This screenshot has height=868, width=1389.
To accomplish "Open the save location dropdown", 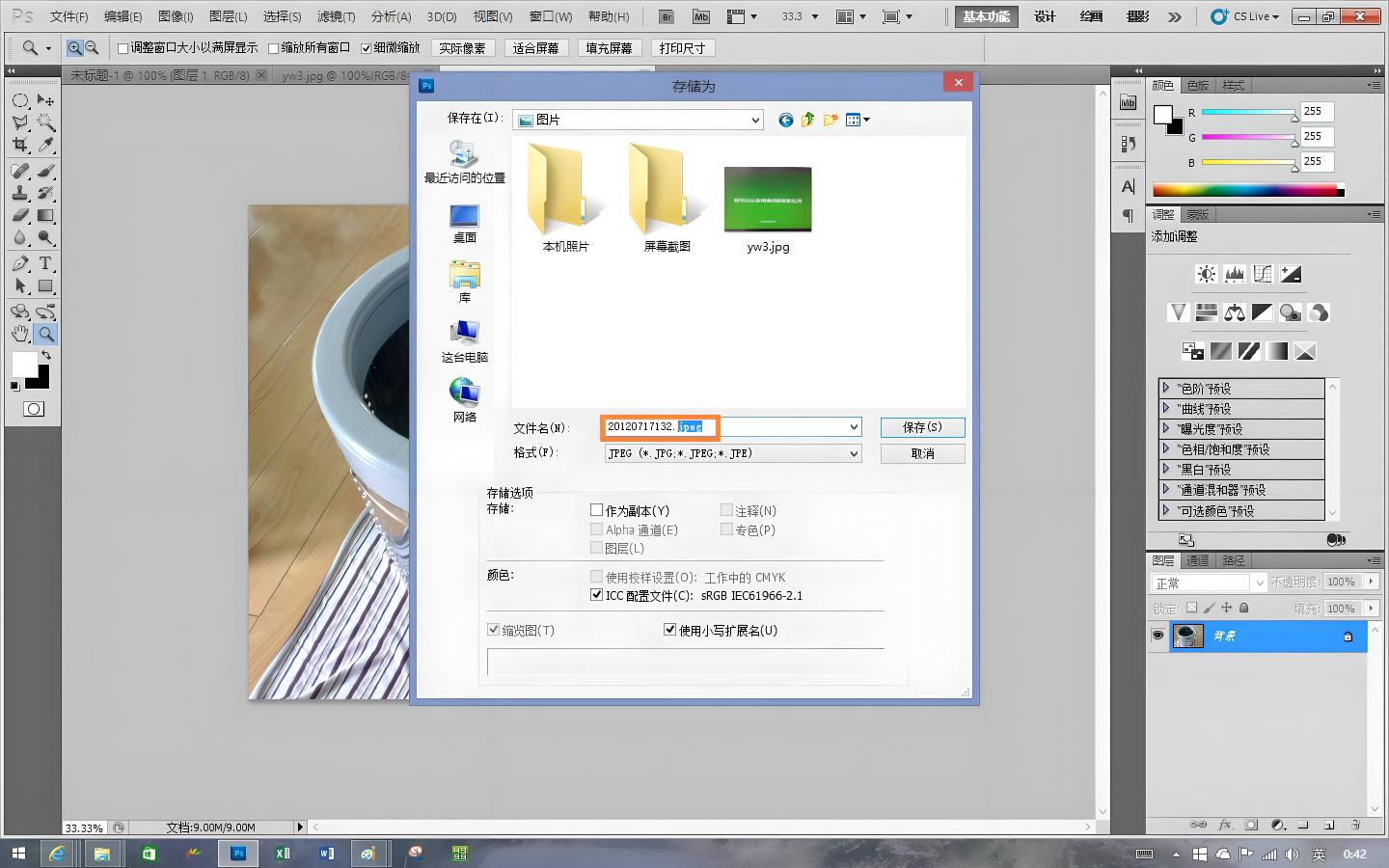I will [x=754, y=120].
